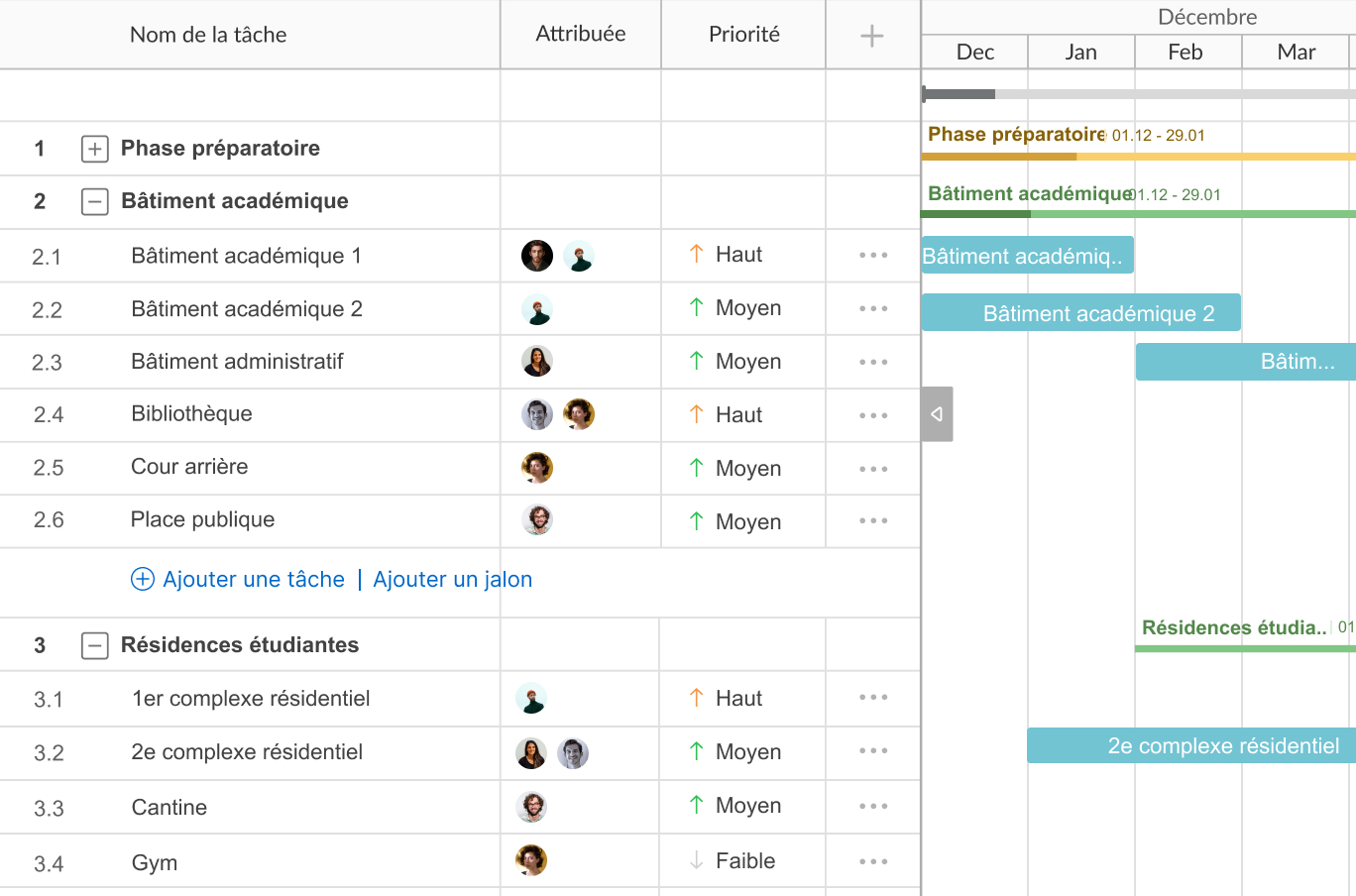
Task: Click the overall project progress bar in timeline
Action: tap(1138, 94)
